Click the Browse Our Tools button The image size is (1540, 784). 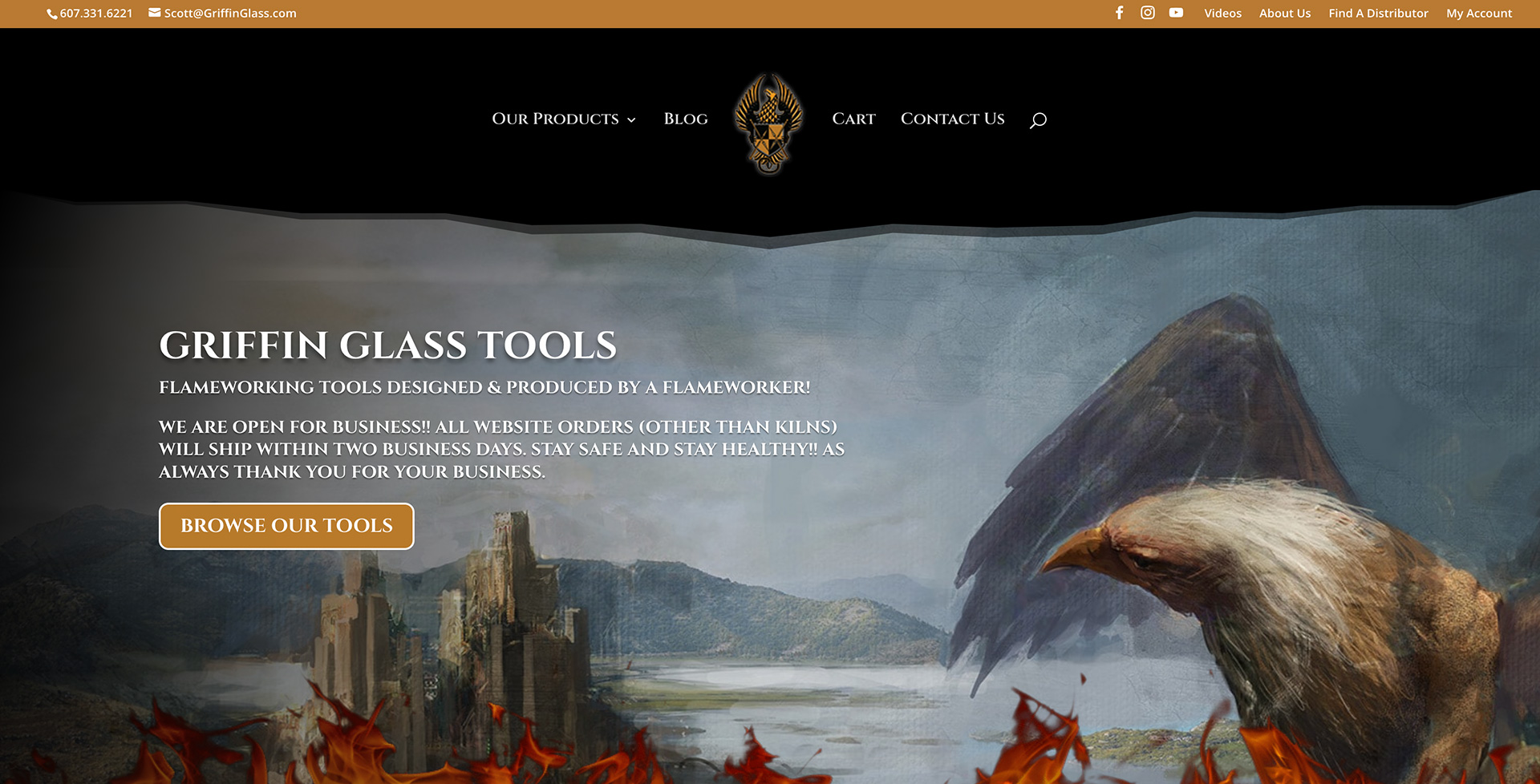[286, 526]
